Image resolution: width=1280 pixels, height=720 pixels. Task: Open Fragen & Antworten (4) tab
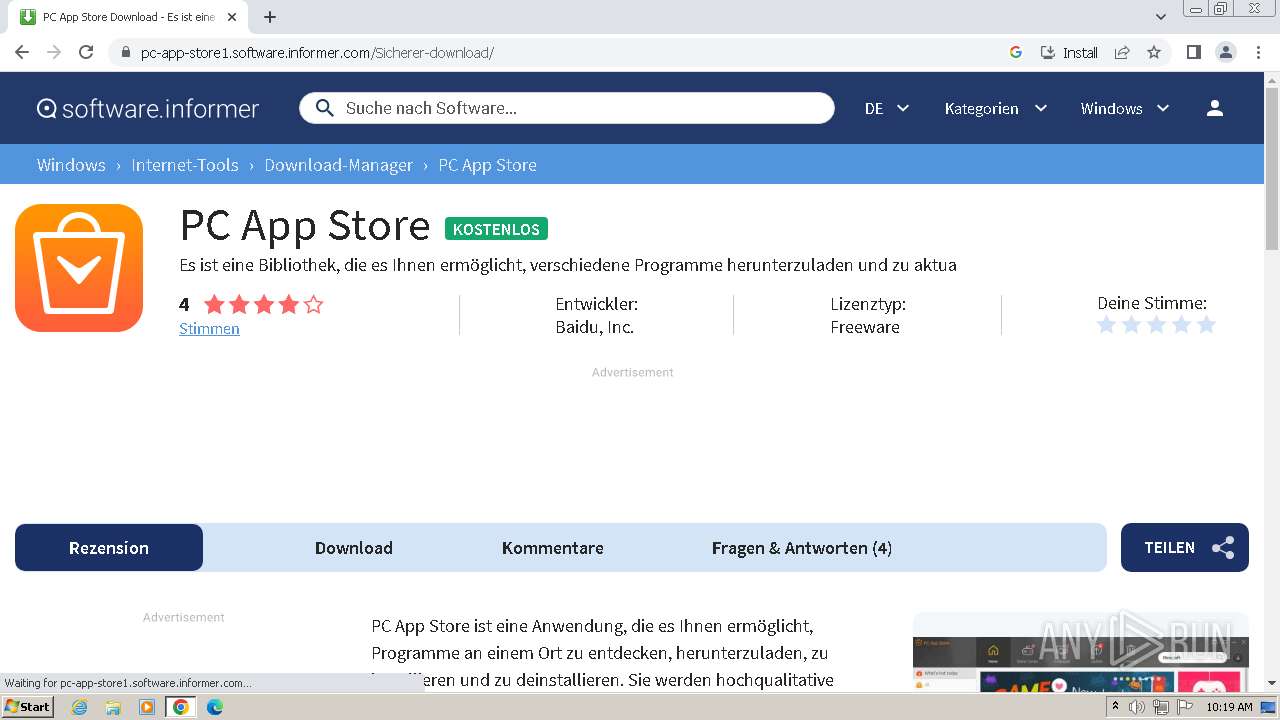[802, 547]
